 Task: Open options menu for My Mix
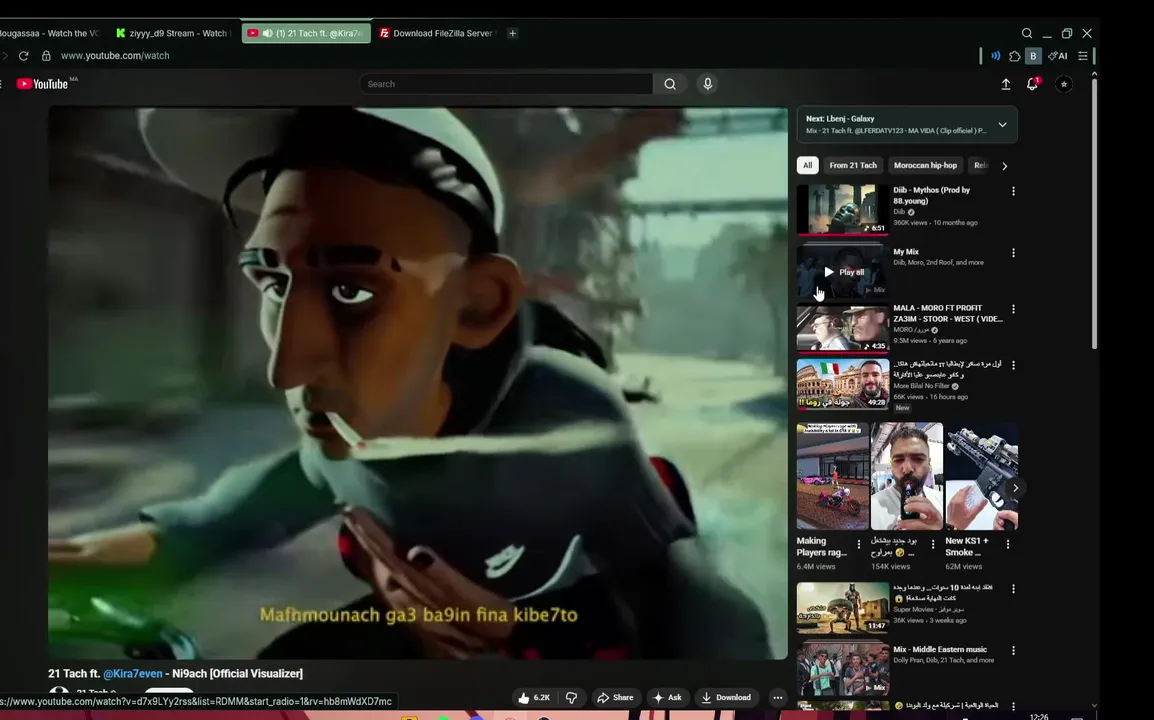tap(1013, 253)
